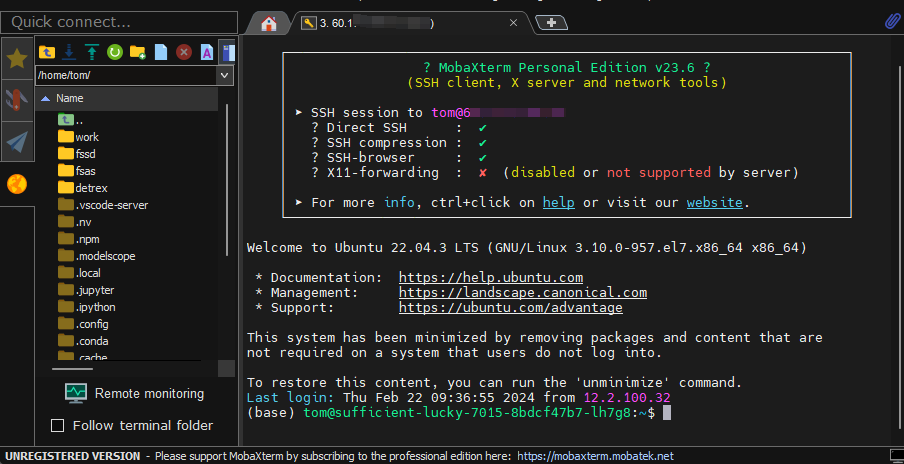
Task: Open the https://ubuntu.com/advantage link
Action: (511, 307)
